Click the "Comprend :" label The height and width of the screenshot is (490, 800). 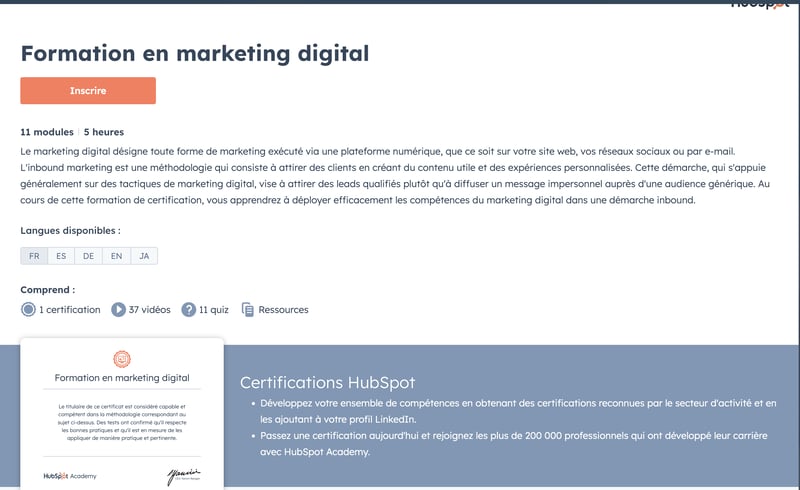(x=47, y=289)
